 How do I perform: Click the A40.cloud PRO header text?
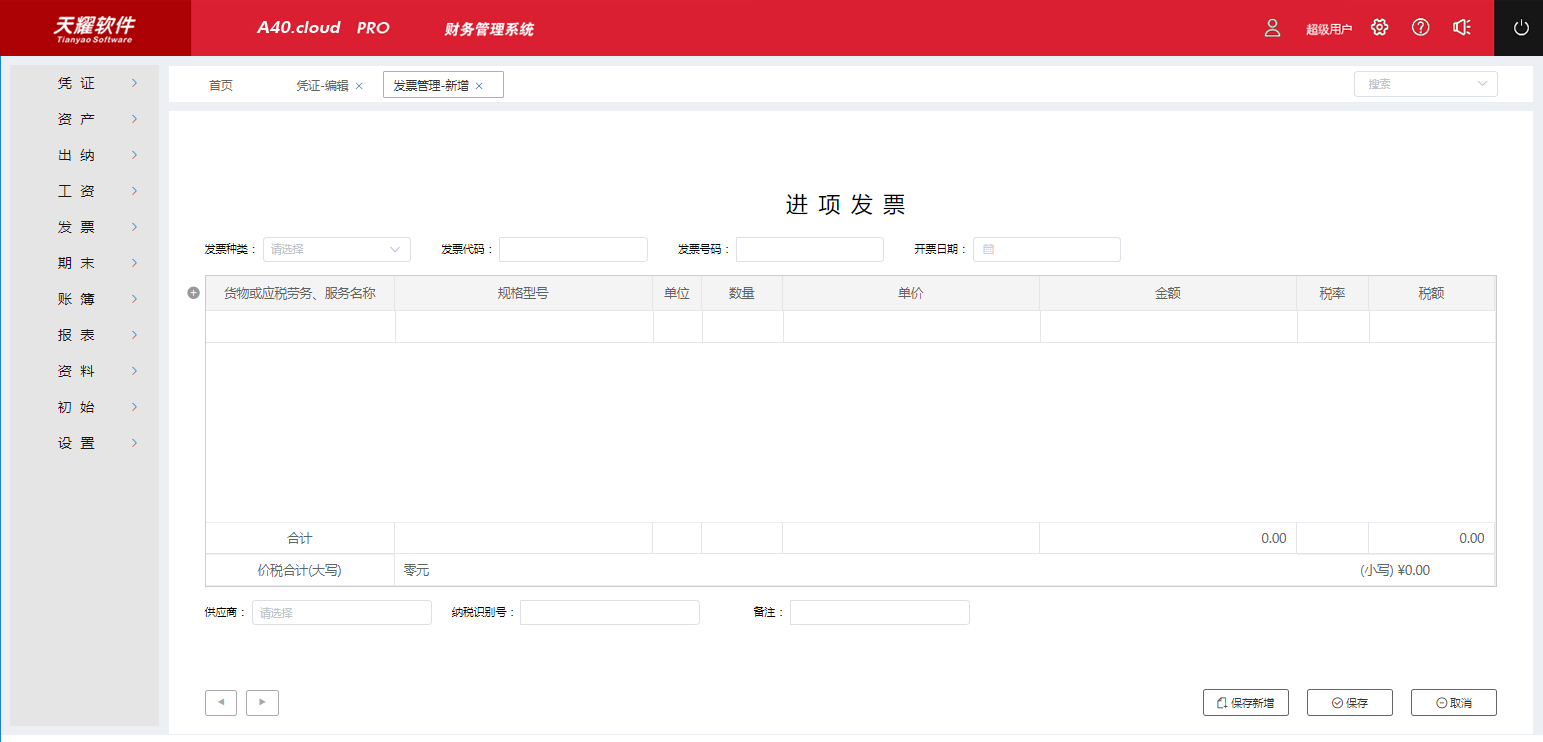click(323, 28)
